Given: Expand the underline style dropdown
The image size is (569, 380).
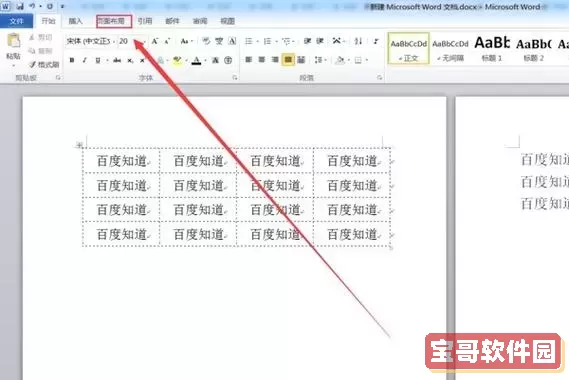Looking at the screenshot, I should 107,60.
